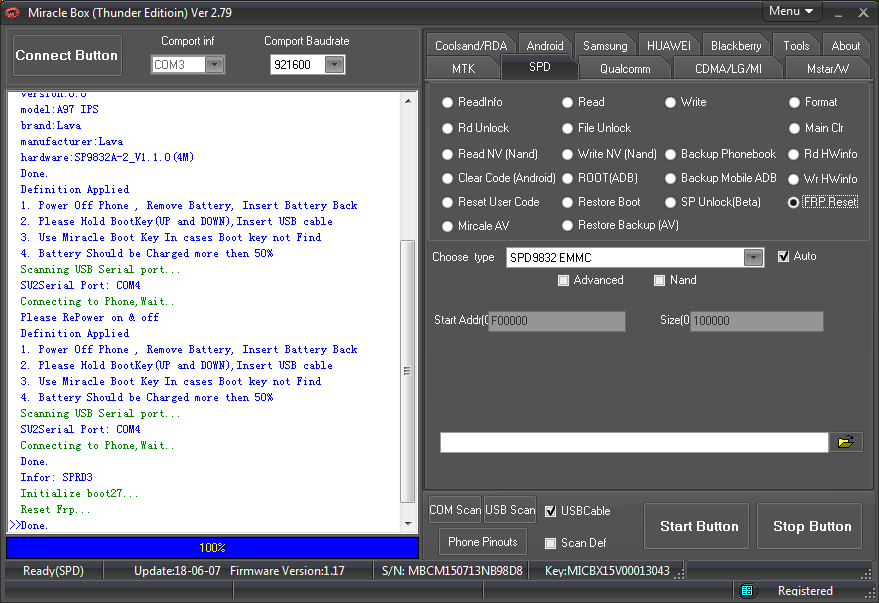Click the Ready(SPD) status bar text
The height and width of the screenshot is (603, 879).
[x=53, y=571]
